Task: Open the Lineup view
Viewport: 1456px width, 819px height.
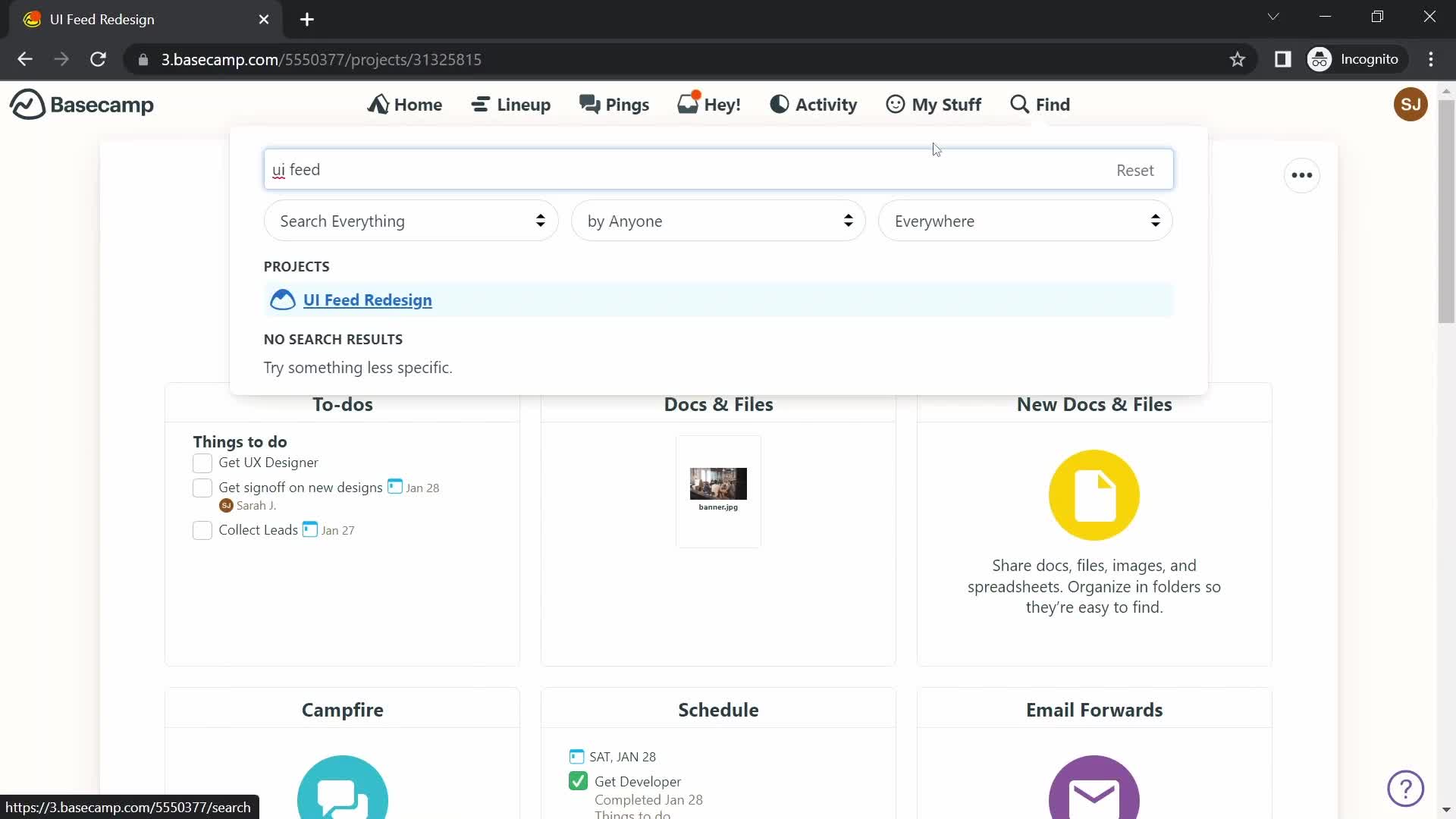Action: [511, 105]
